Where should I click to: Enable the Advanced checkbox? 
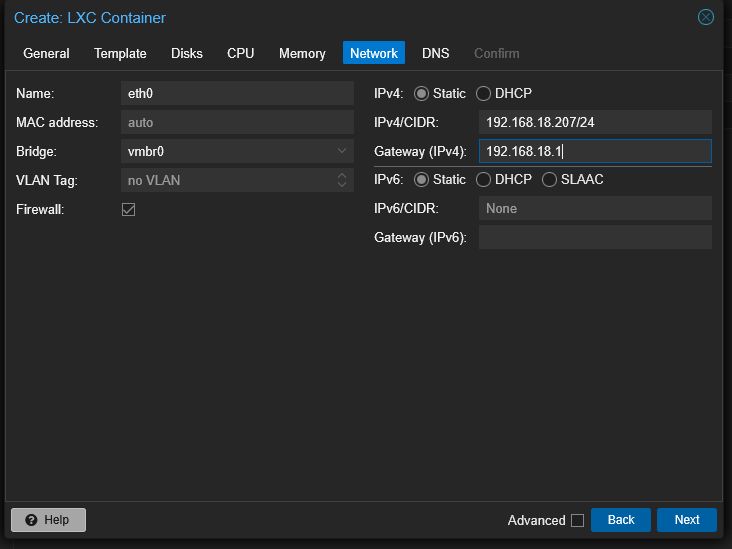click(x=577, y=520)
